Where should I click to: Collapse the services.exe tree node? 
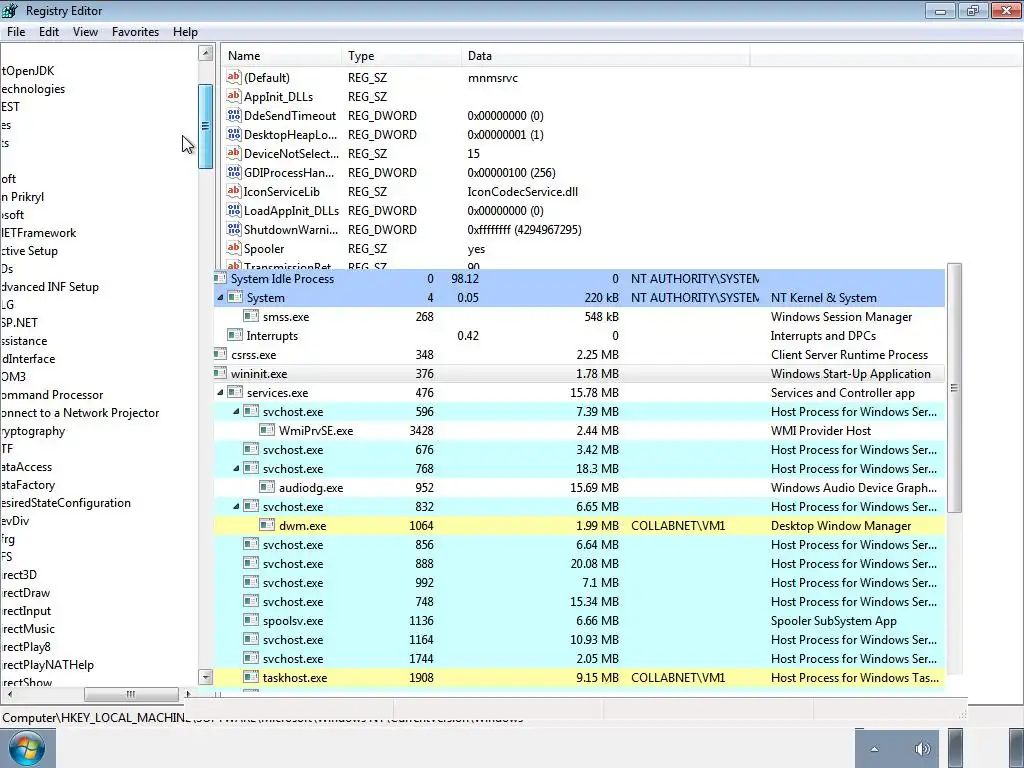[220, 392]
